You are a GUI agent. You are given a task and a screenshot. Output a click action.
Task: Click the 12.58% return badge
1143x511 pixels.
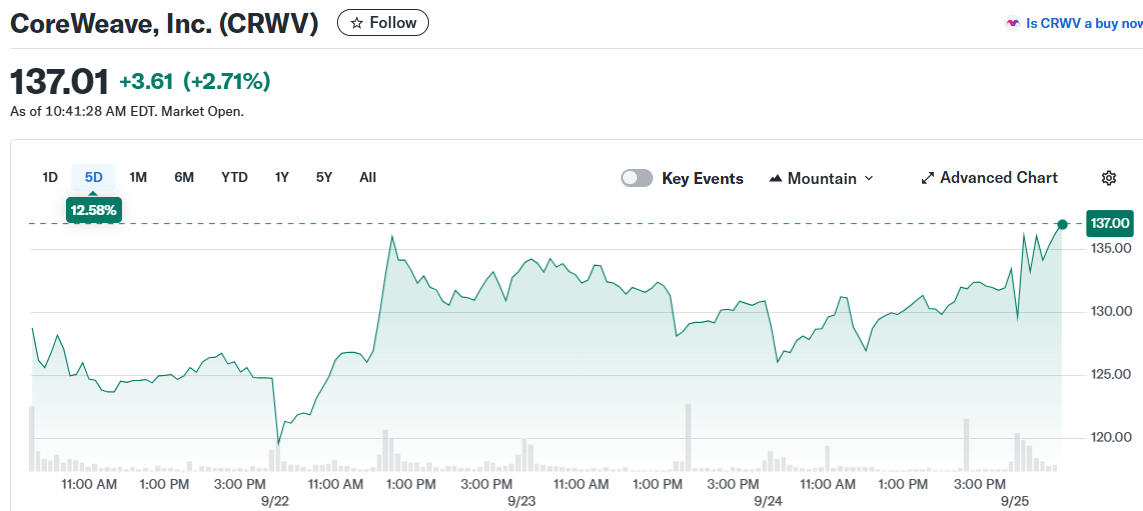coord(93,211)
